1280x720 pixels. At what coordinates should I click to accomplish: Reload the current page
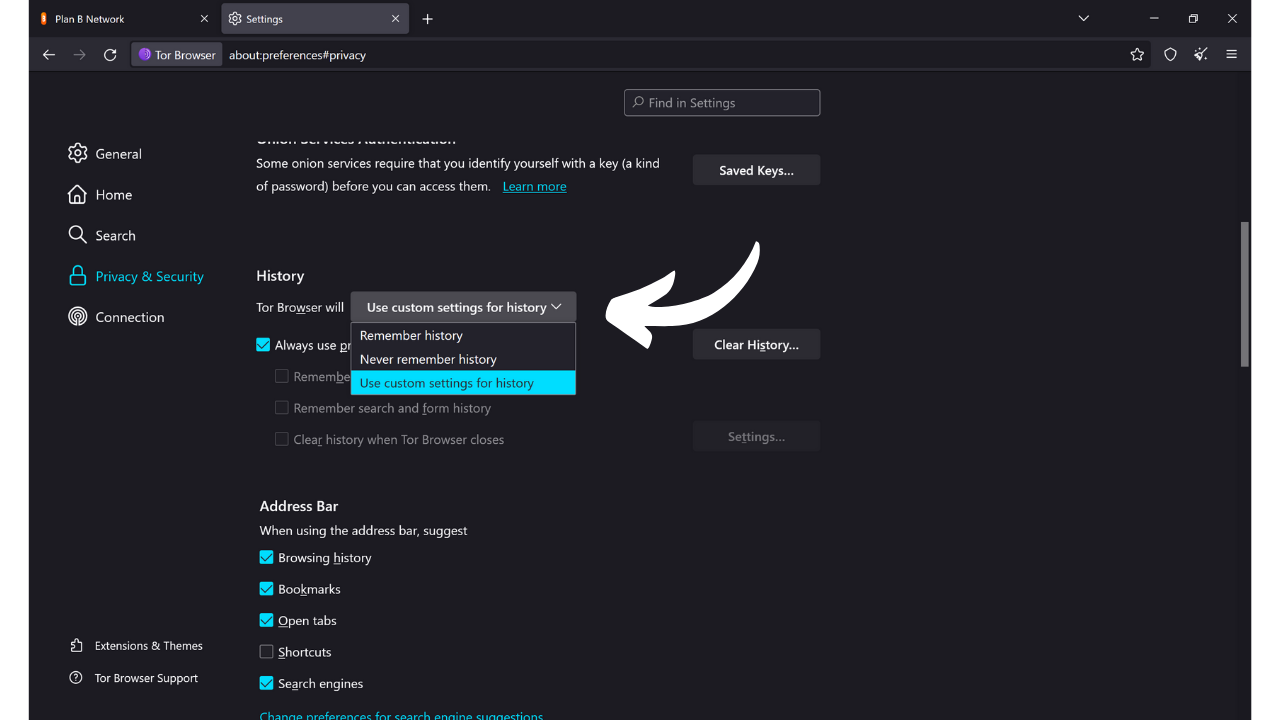110,55
